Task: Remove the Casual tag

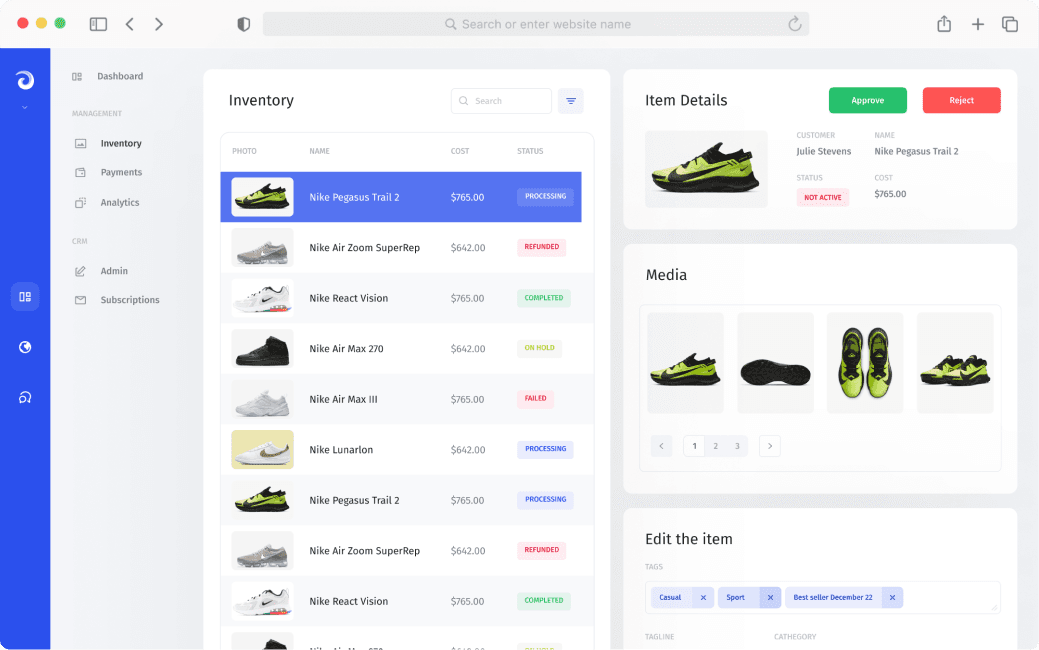Action: point(703,598)
